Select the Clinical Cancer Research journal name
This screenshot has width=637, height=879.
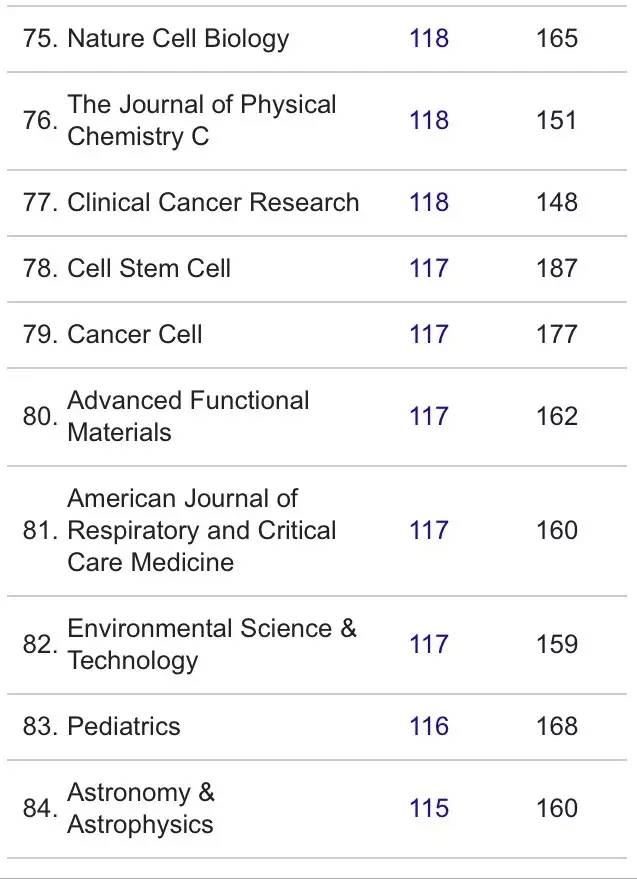212,202
